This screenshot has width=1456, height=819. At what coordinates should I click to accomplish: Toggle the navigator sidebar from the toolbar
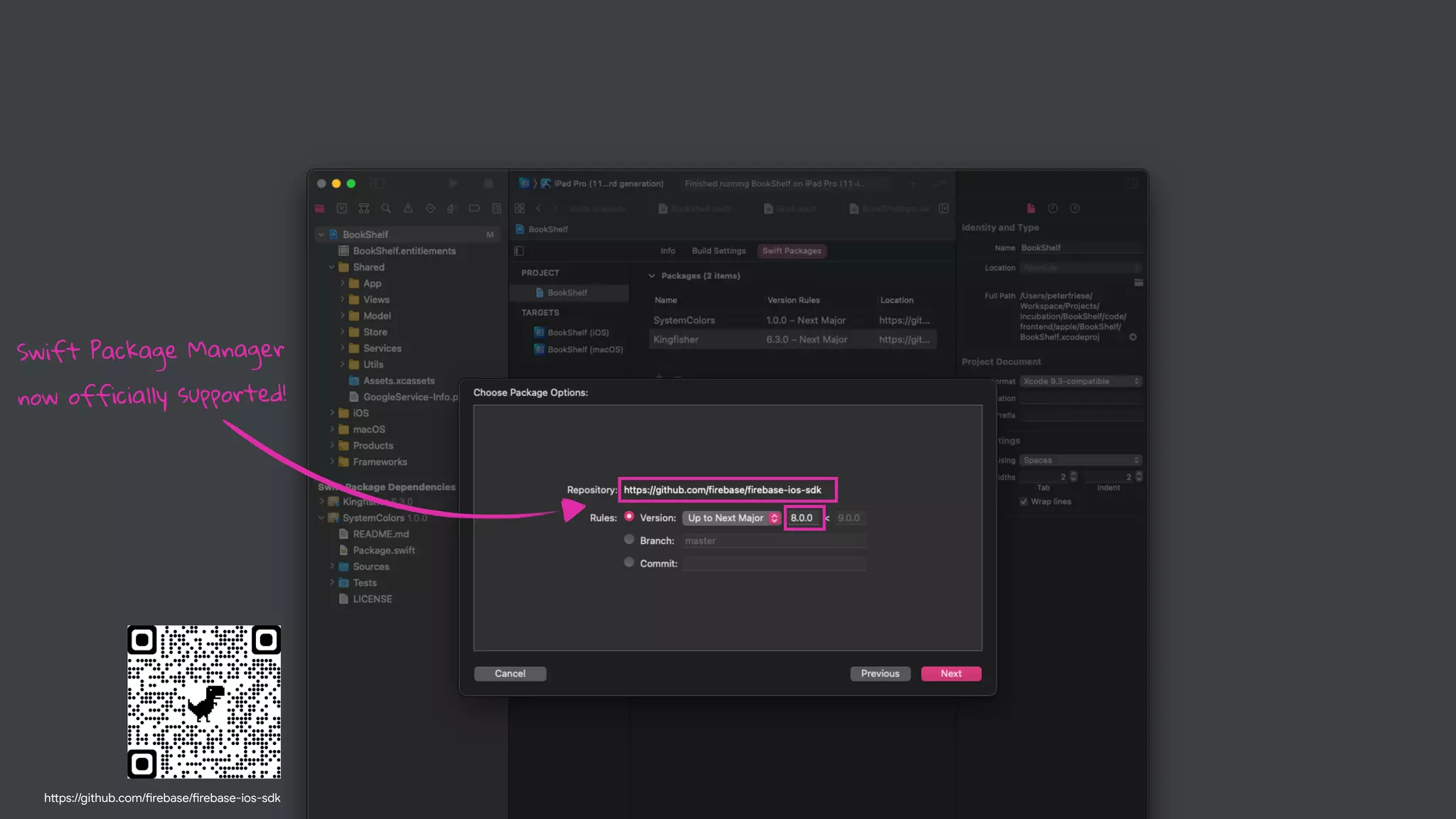click(378, 183)
